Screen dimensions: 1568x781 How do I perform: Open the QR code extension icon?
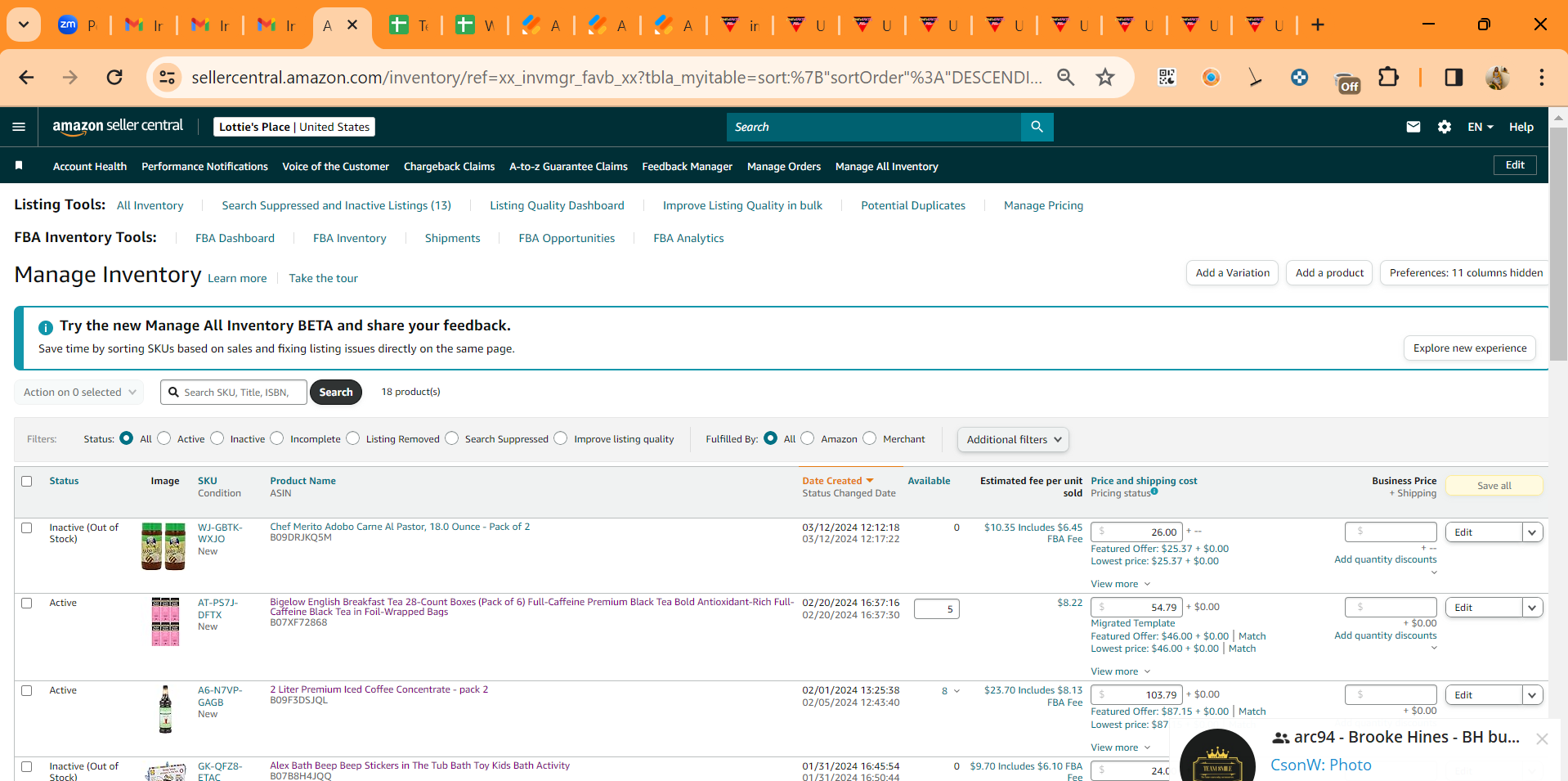[1167, 77]
